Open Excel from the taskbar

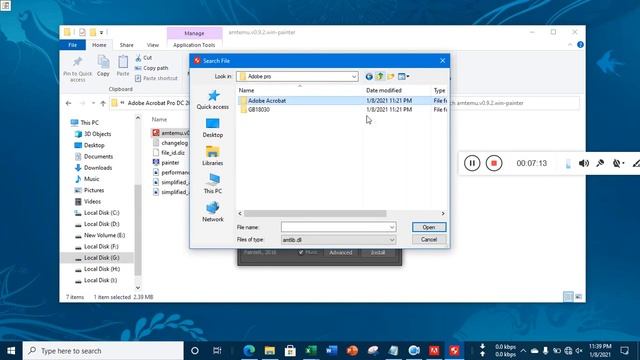(311, 351)
